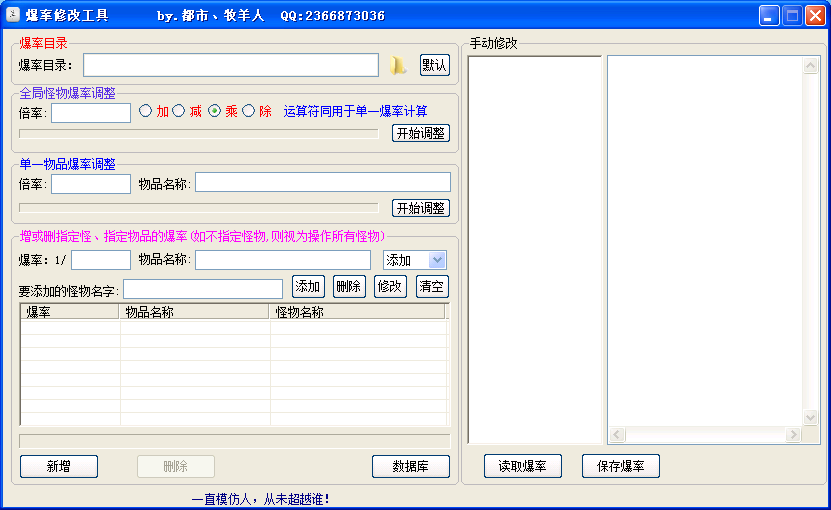Open the 数据库 database button
Screen dimensions: 831x510
pos(410,466)
